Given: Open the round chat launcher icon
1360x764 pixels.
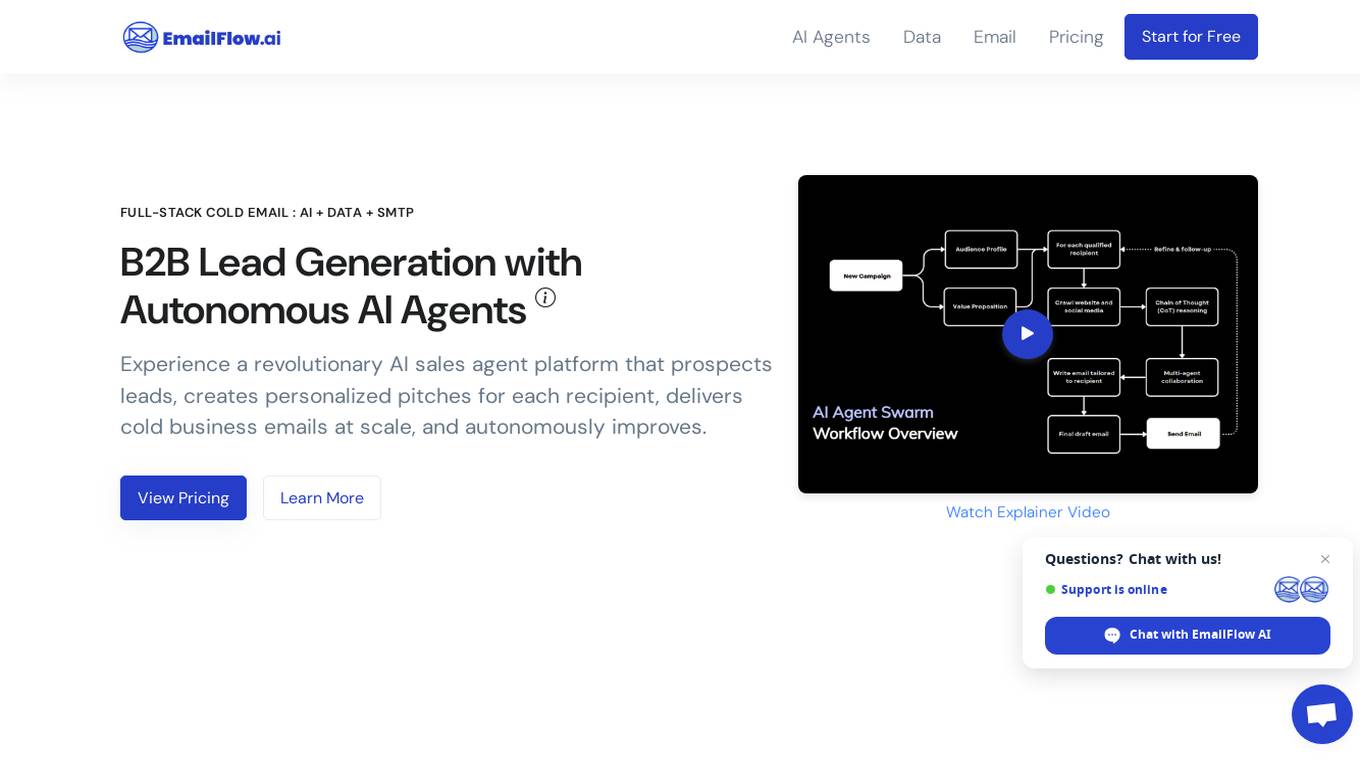Looking at the screenshot, I should click(x=1322, y=714).
